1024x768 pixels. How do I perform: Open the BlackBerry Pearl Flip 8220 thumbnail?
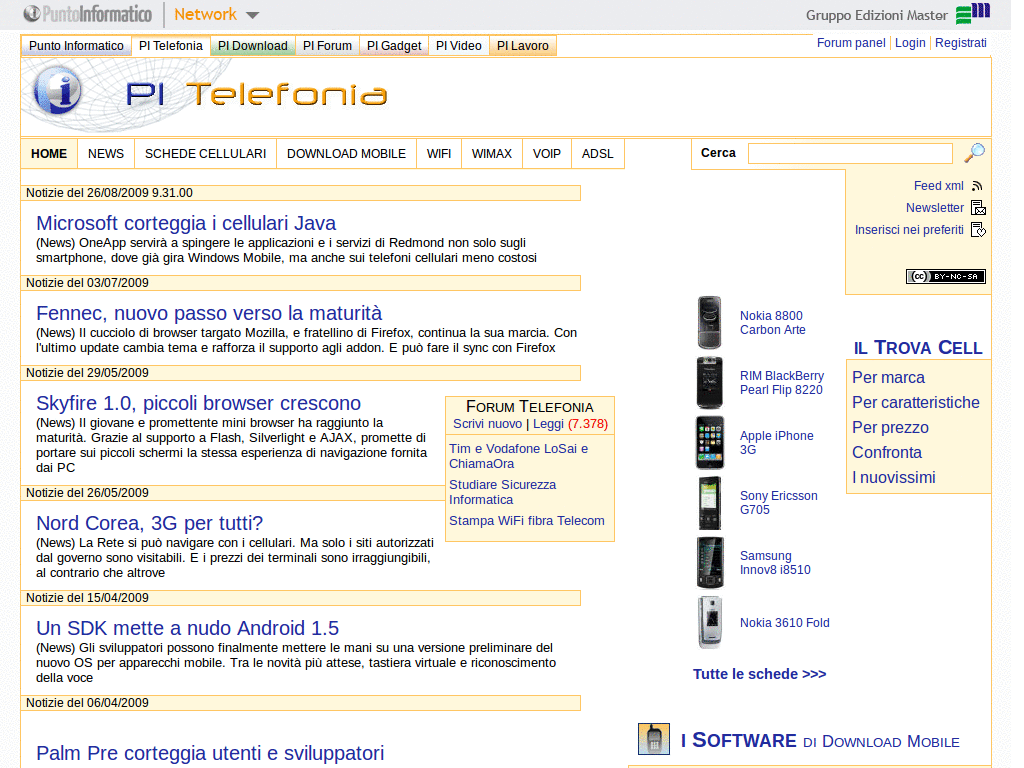(709, 383)
